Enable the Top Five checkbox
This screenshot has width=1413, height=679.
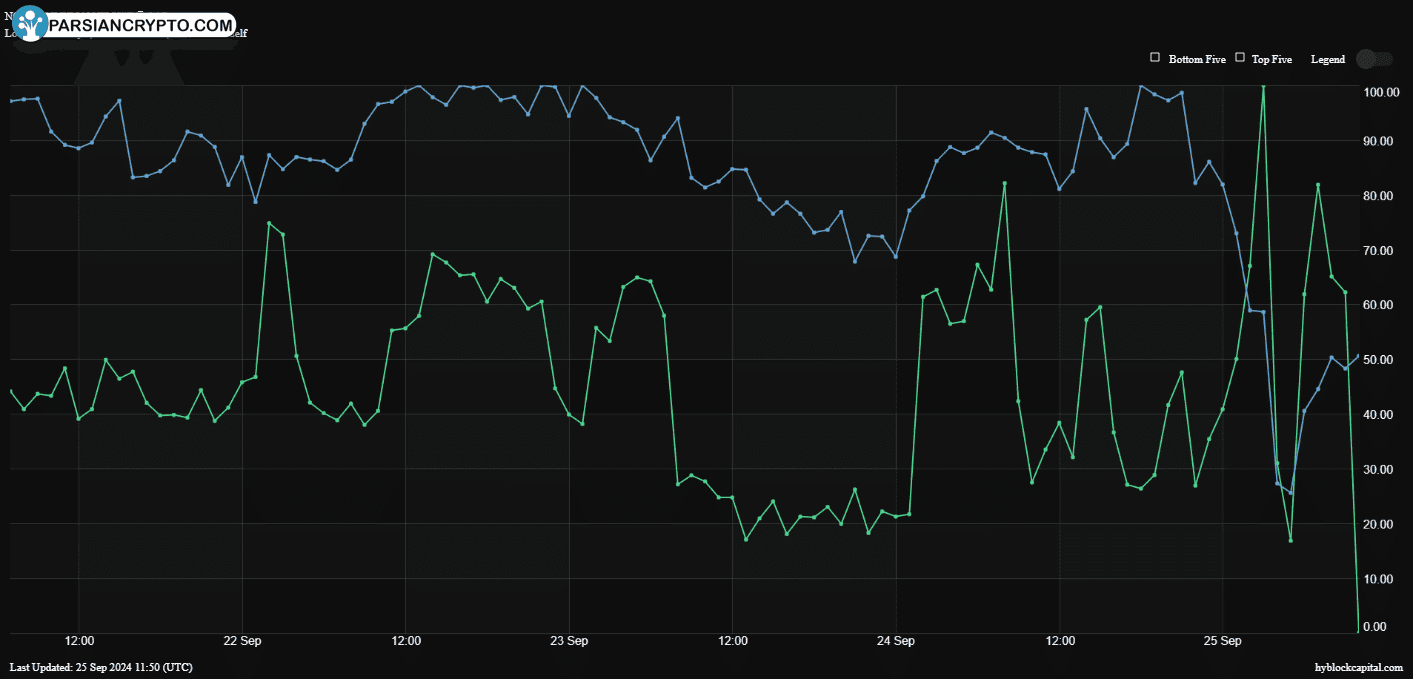(1240, 58)
